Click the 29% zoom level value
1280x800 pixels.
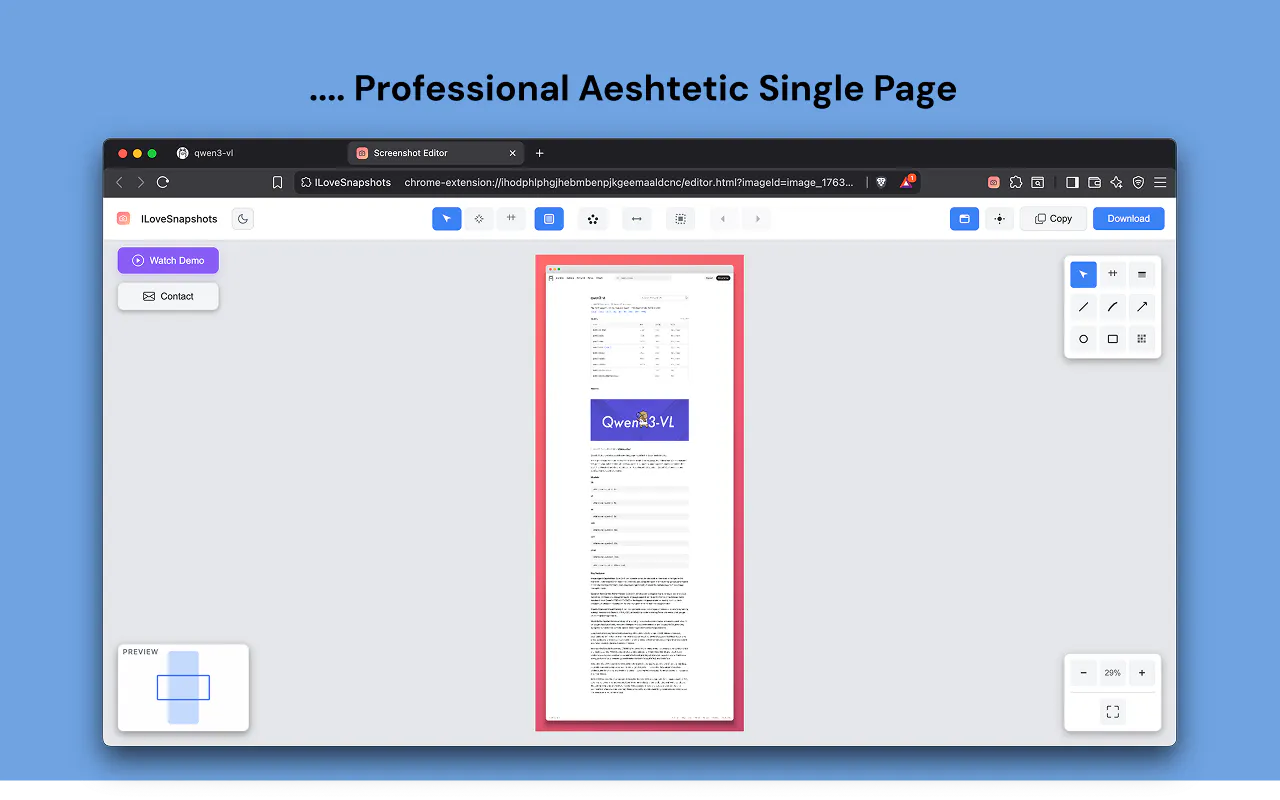pos(1113,673)
